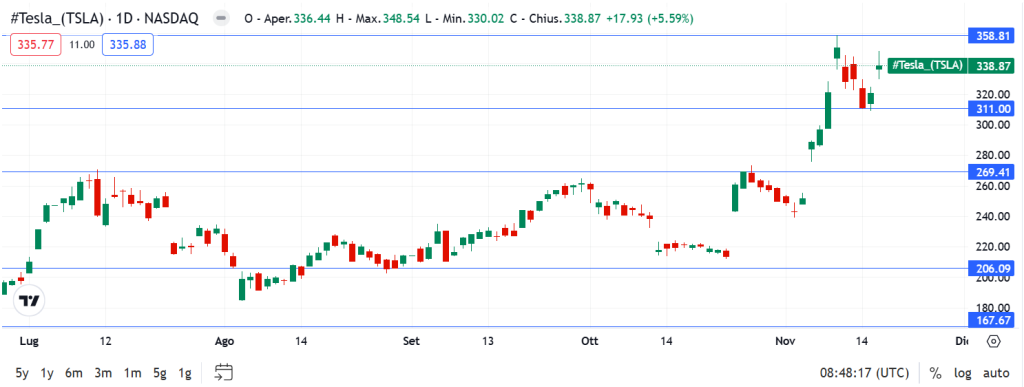Click the Set month label on time axis
The image size is (1024, 387).
point(411,341)
